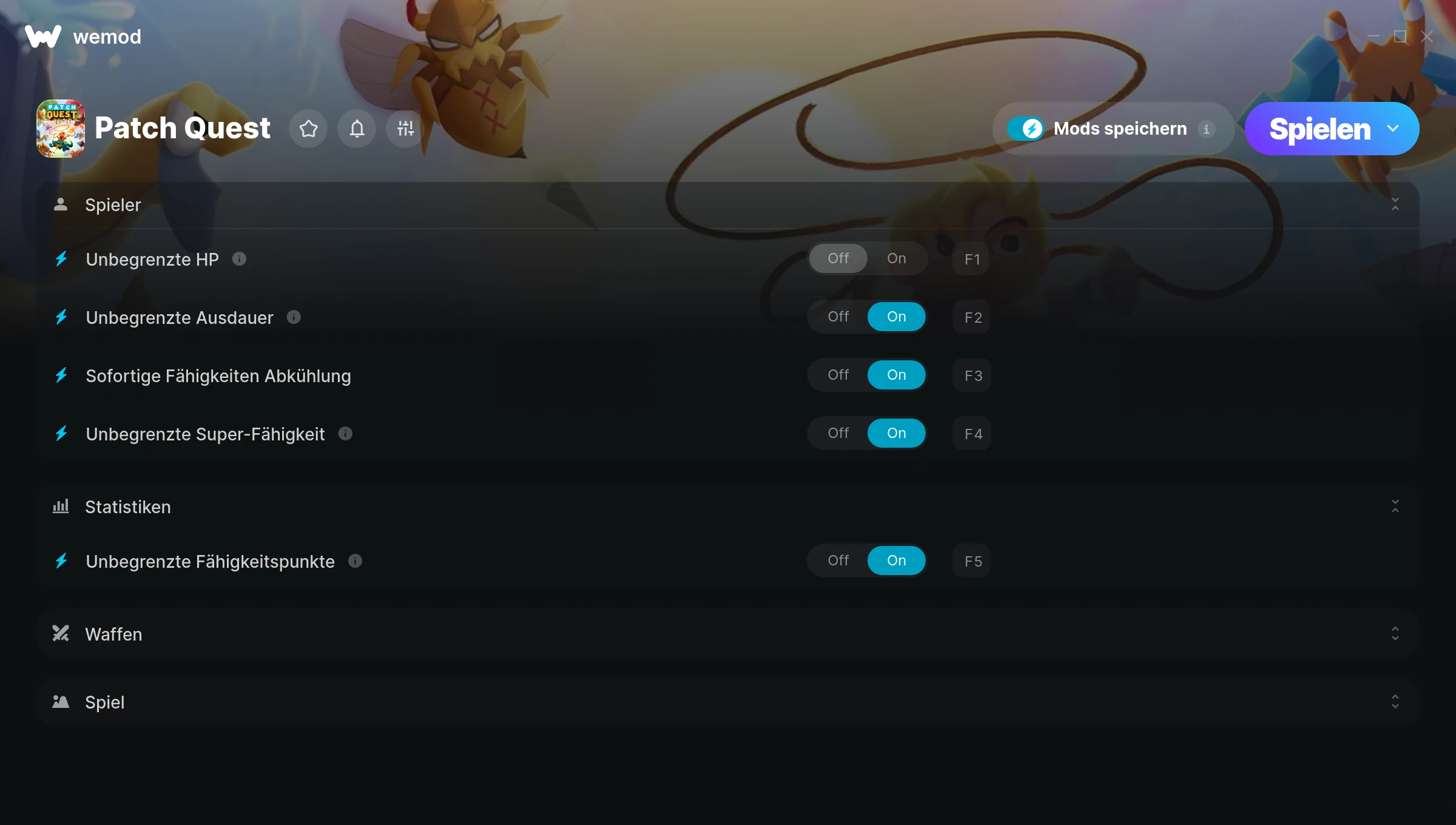This screenshot has height=825, width=1456.
Task: Show info icon next to Unbegrenzte Ausdauer
Action: (294, 317)
